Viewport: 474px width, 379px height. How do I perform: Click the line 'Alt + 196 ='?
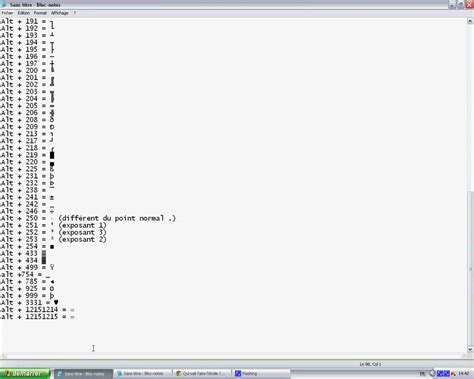click(27, 57)
